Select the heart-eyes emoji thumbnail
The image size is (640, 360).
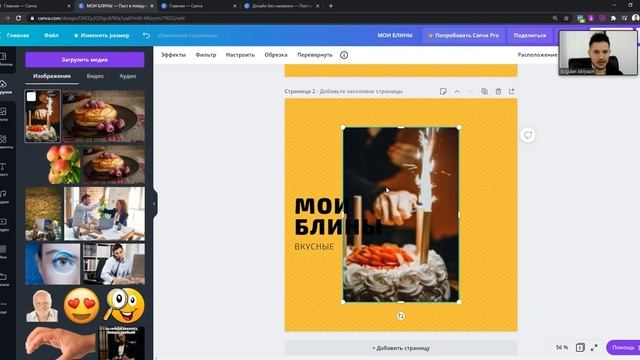(82, 305)
